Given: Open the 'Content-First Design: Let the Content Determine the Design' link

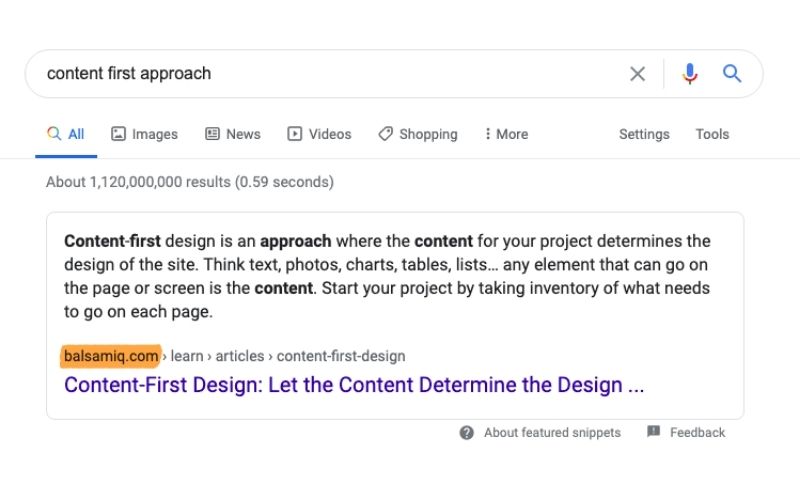Looking at the screenshot, I should 354,385.
